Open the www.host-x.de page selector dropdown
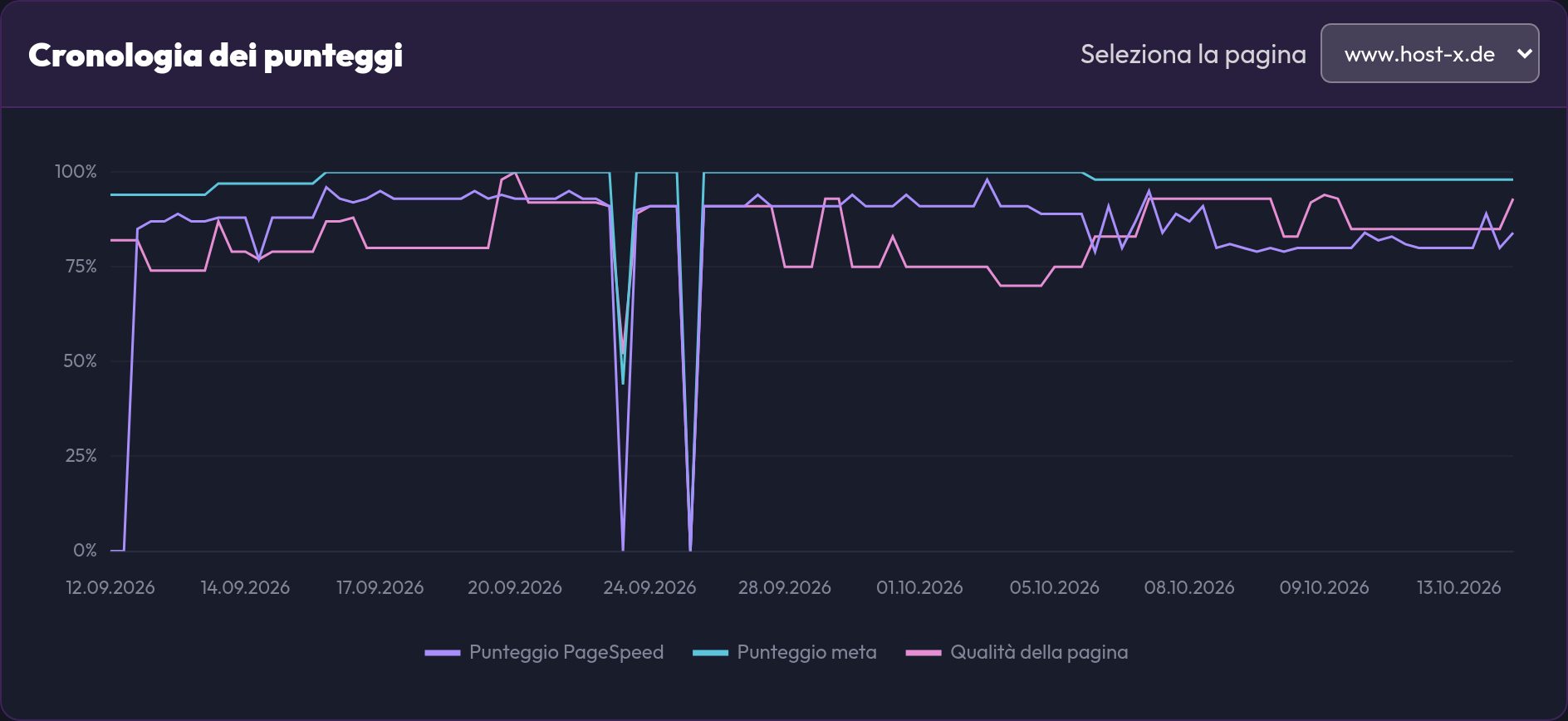This screenshot has width=1568, height=721. tap(1429, 53)
